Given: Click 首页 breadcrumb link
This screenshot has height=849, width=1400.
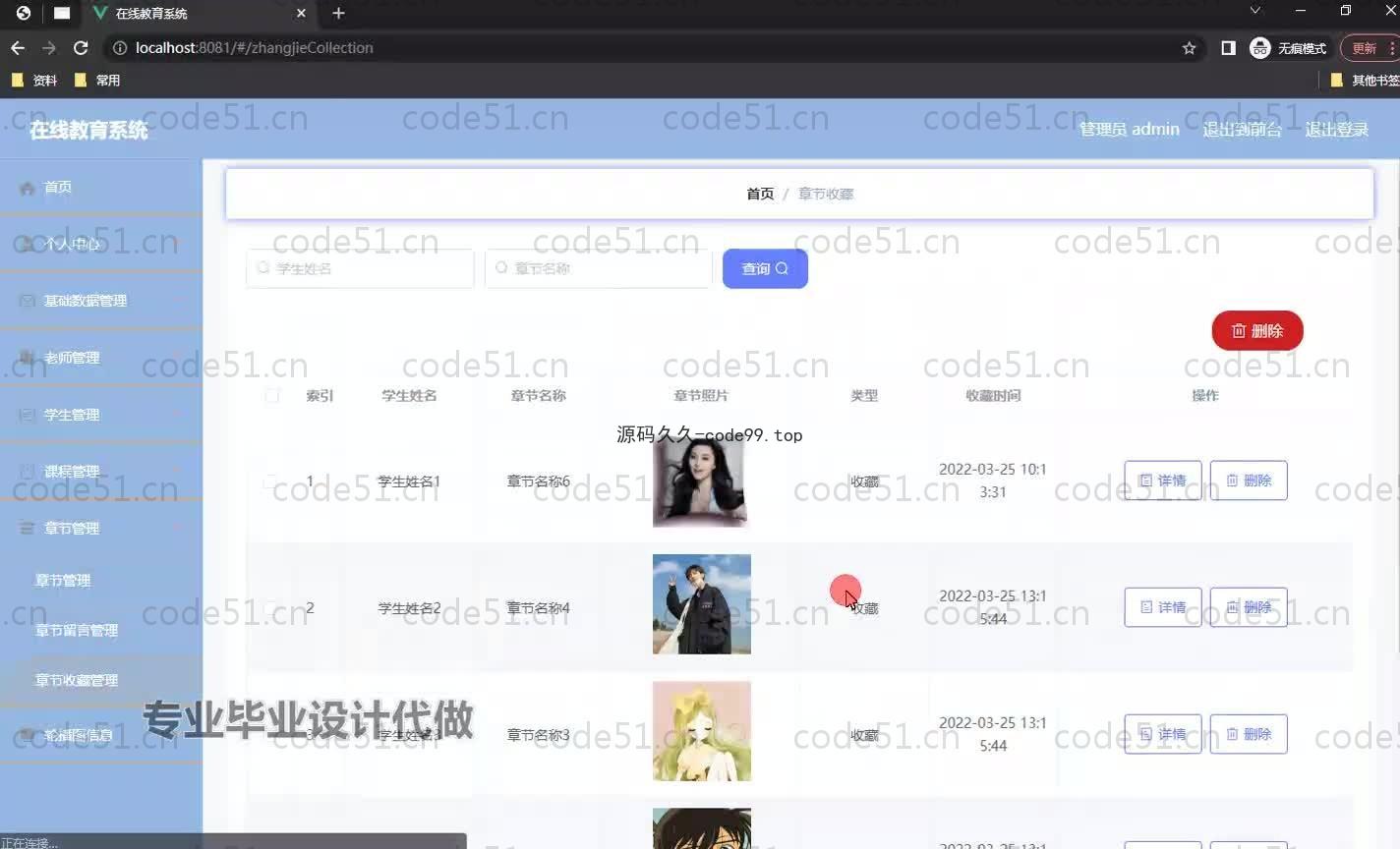Looking at the screenshot, I should pyautogui.click(x=760, y=194).
